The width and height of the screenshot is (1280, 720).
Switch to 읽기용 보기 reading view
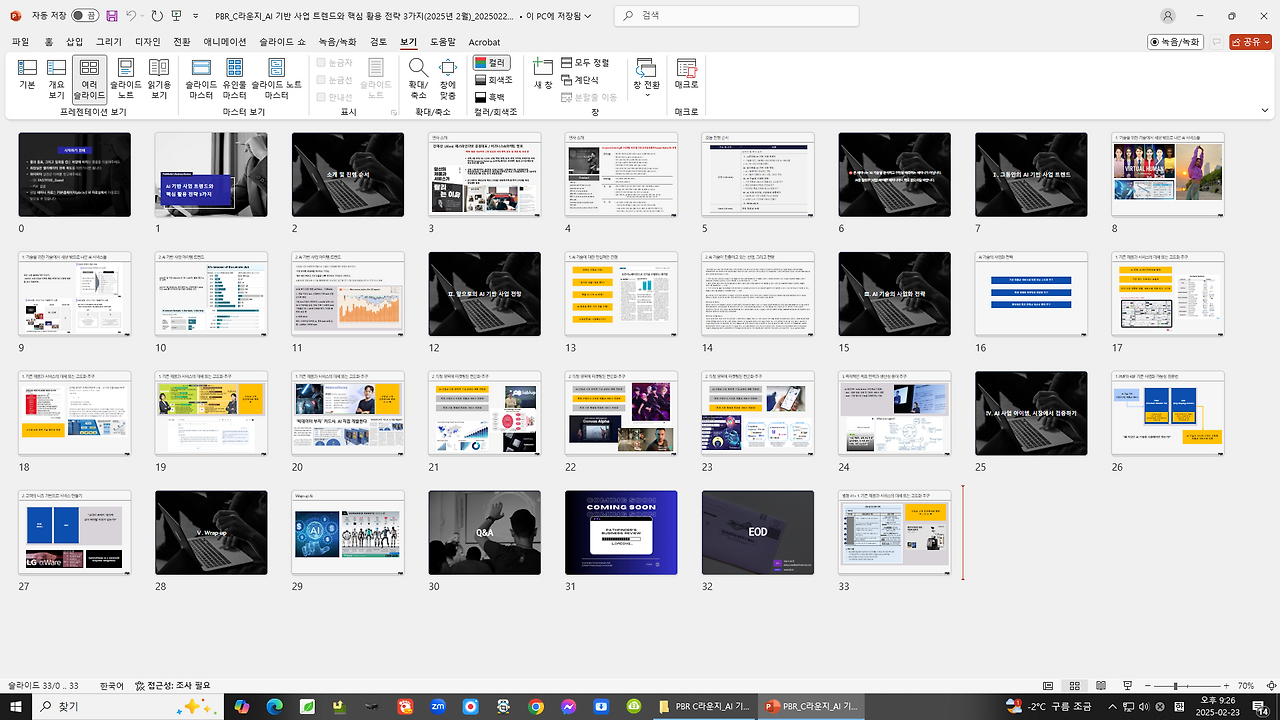[159, 77]
